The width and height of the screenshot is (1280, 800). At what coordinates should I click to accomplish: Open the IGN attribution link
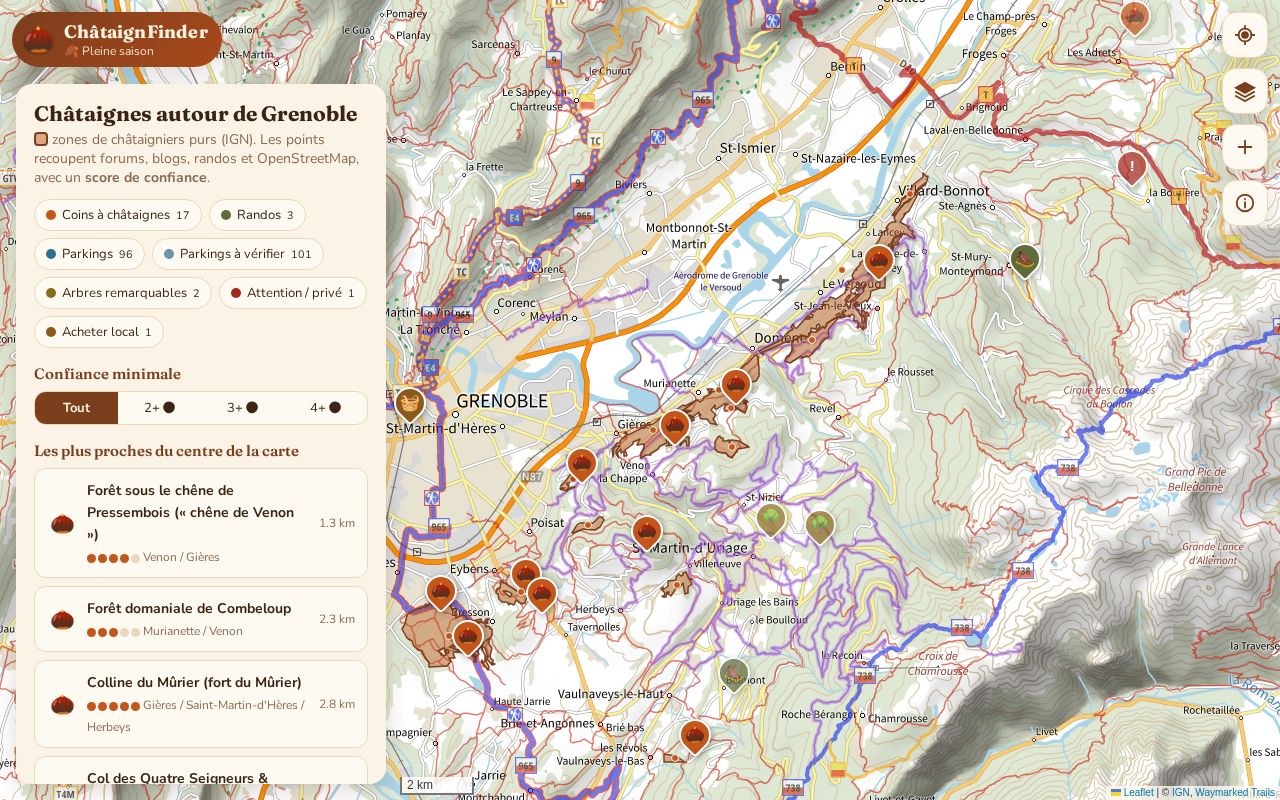tap(1181, 792)
